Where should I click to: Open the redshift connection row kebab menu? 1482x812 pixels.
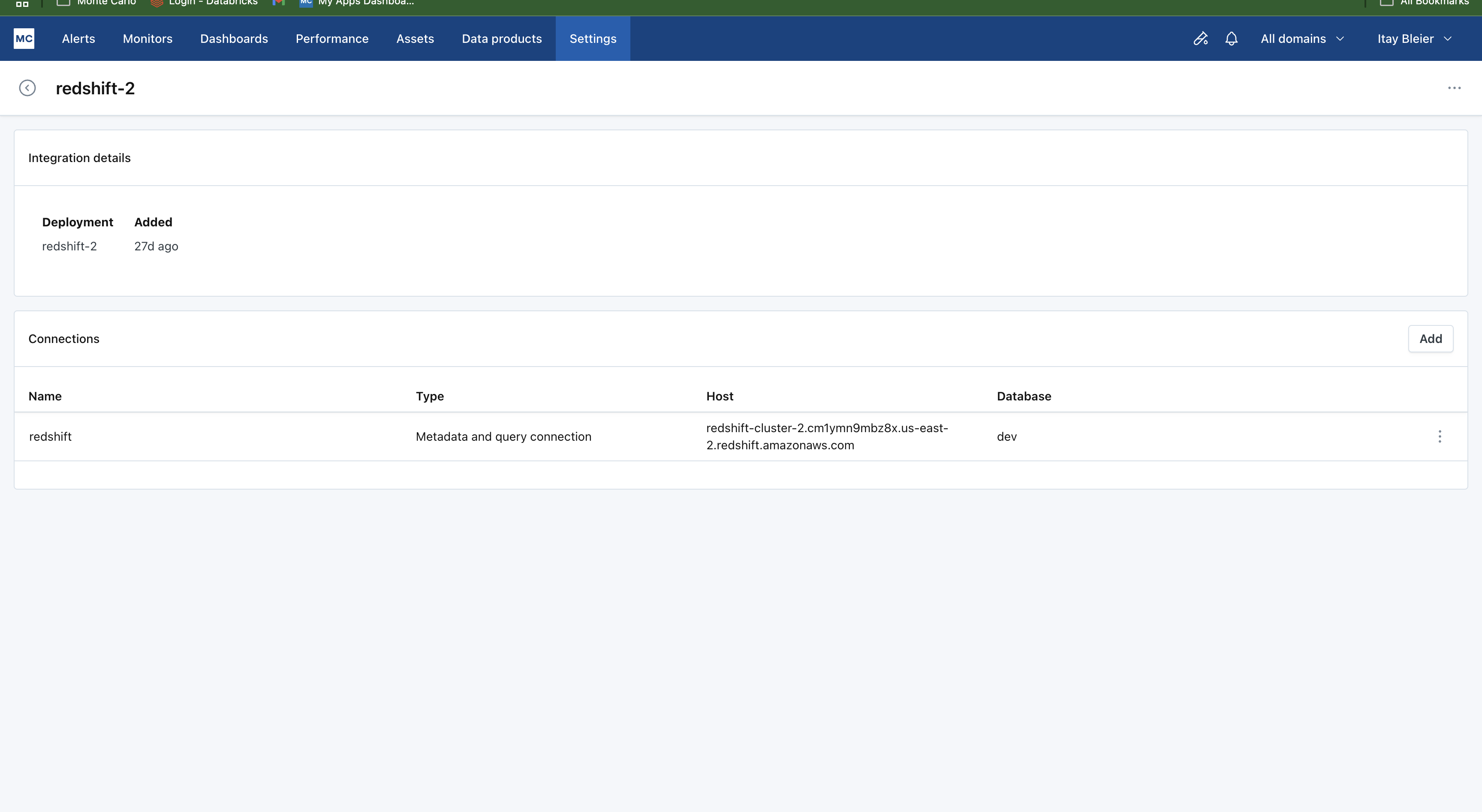click(1440, 436)
